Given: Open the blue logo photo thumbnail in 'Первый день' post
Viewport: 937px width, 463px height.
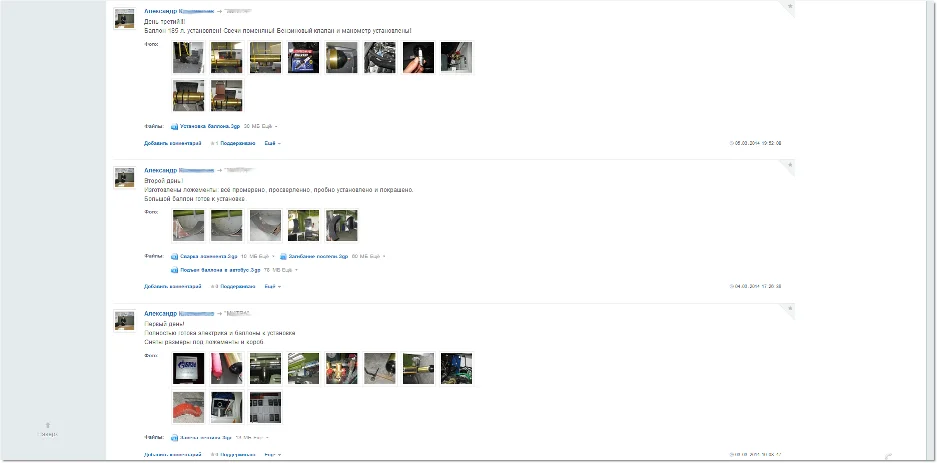Looking at the screenshot, I should pos(188,369).
